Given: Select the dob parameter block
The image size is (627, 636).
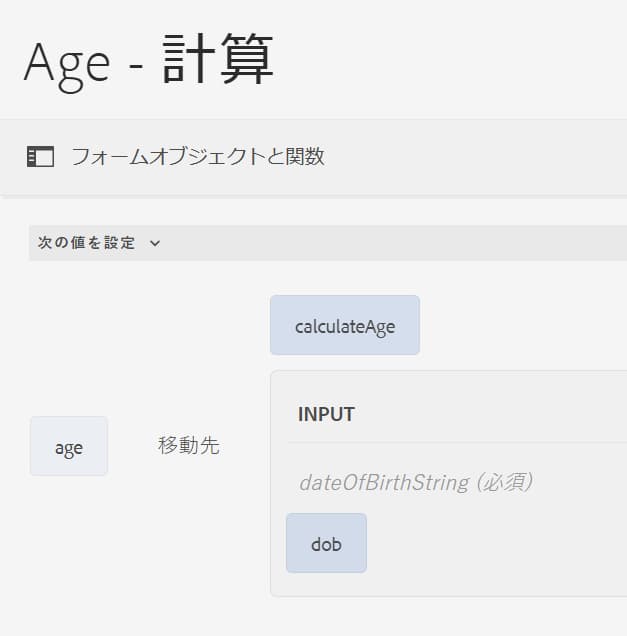Looking at the screenshot, I should (326, 543).
